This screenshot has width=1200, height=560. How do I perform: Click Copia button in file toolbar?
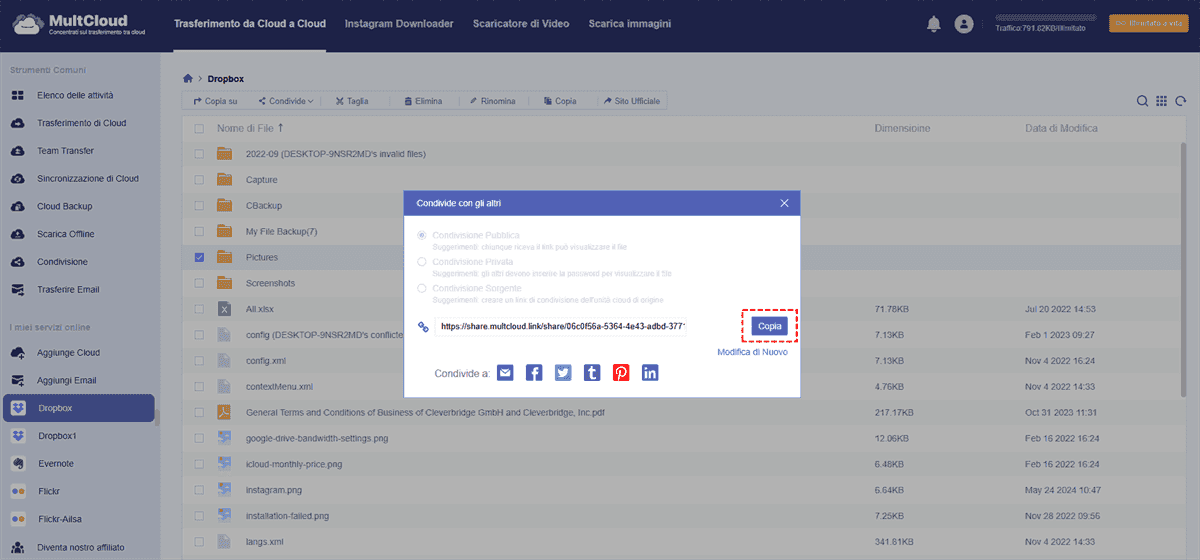pos(559,101)
